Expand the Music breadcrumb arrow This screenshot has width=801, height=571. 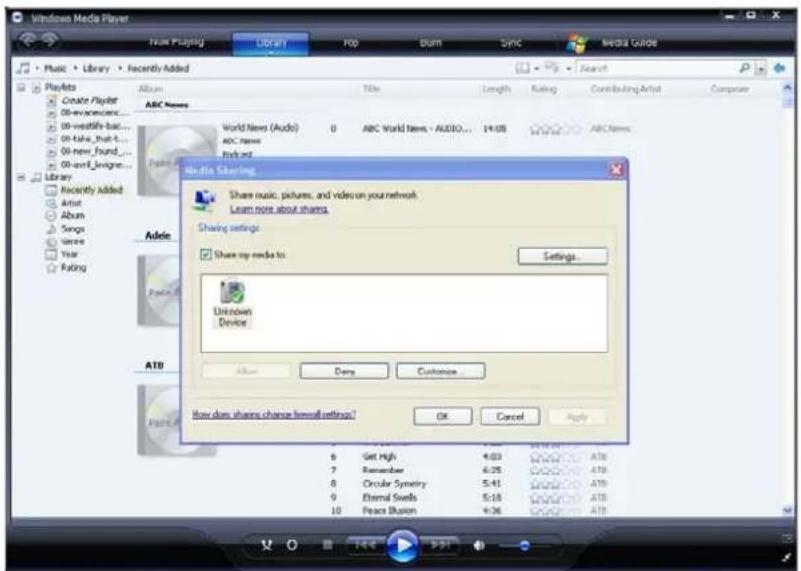click(75, 68)
